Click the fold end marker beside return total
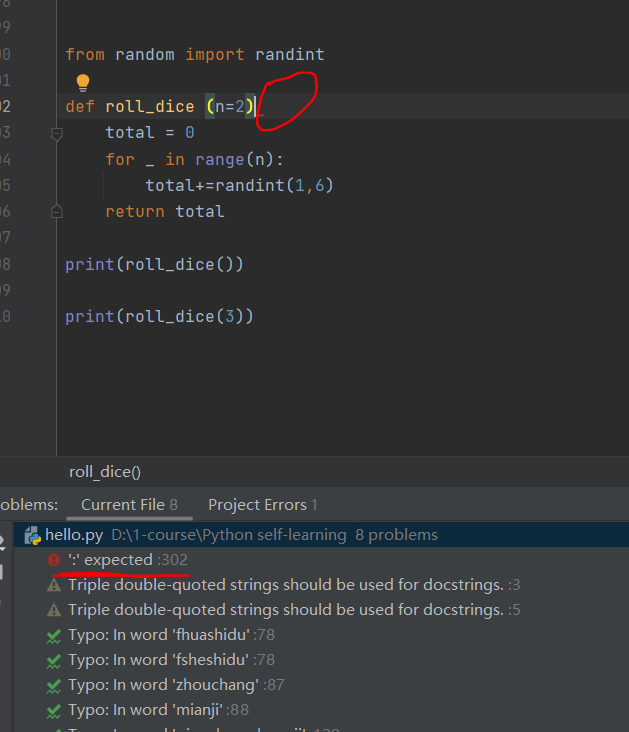Screen dimensions: 629x732 pos(57,211)
